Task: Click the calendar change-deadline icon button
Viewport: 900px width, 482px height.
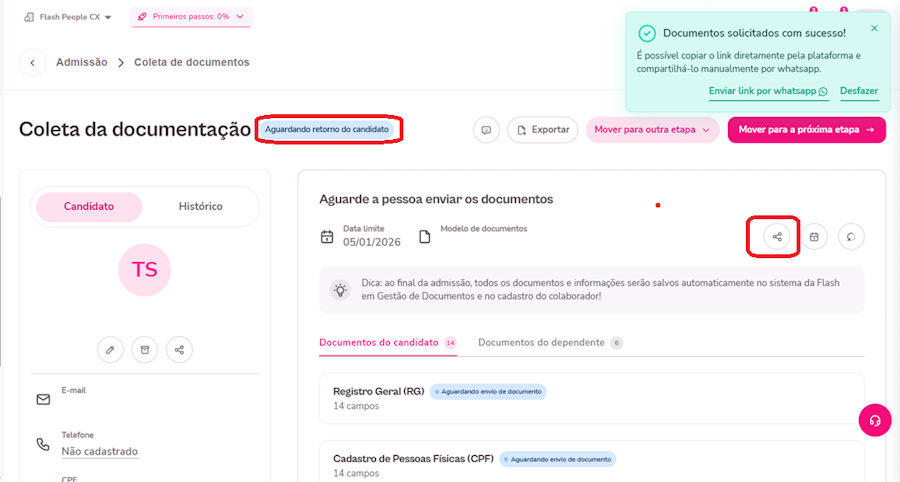Action: (x=814, y=236)
